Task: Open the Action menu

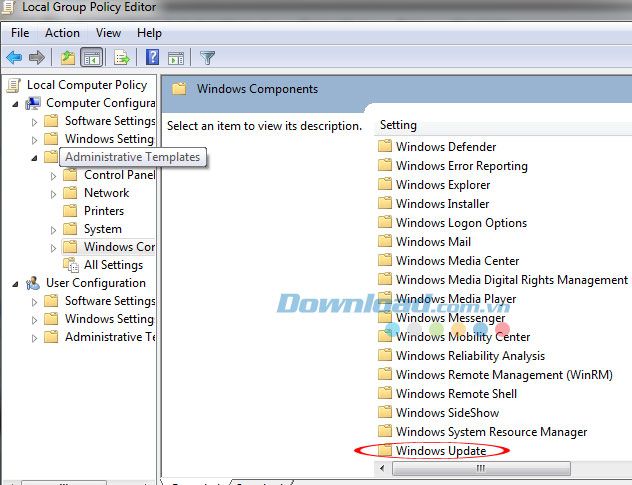Action: point(62,33)
